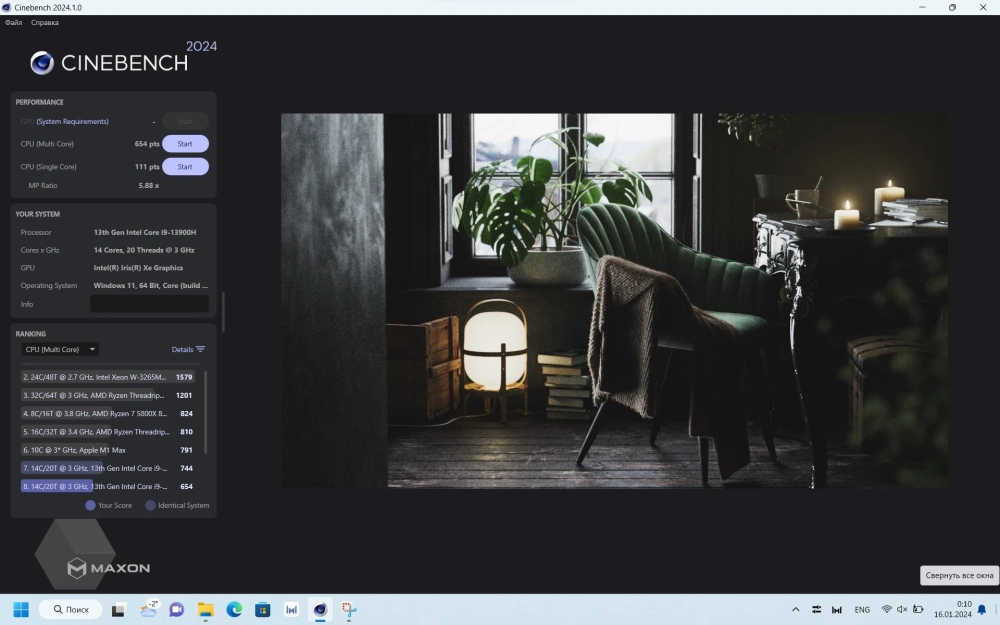The width and height of the screenshot is (1000, 625).
Task: Open the Файл menu
Action: [x=14, y=22]
